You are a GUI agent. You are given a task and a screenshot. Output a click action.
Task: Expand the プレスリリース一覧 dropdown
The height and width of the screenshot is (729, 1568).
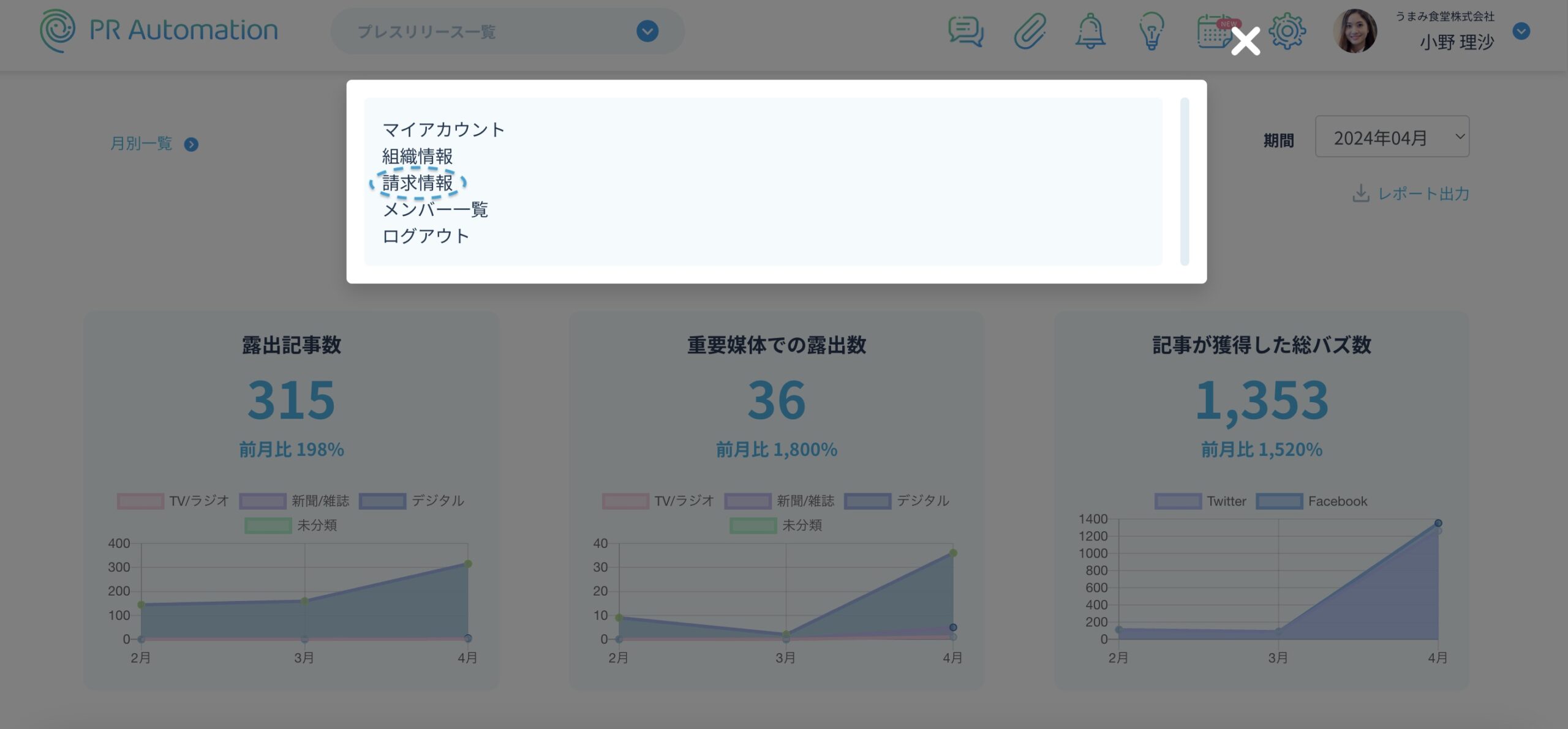click(x=647, y=31)
